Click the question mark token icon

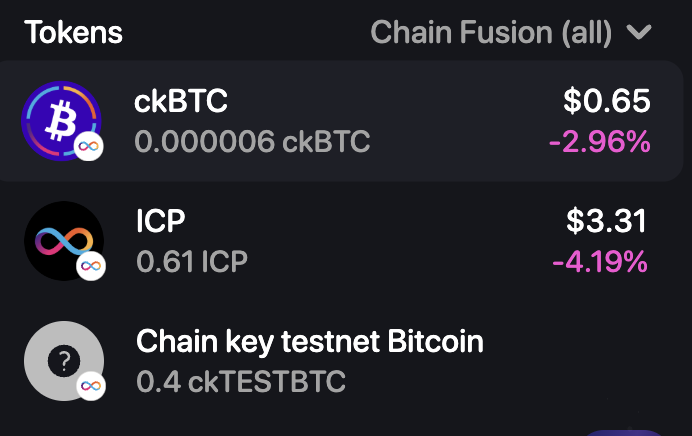coord(62,360)
